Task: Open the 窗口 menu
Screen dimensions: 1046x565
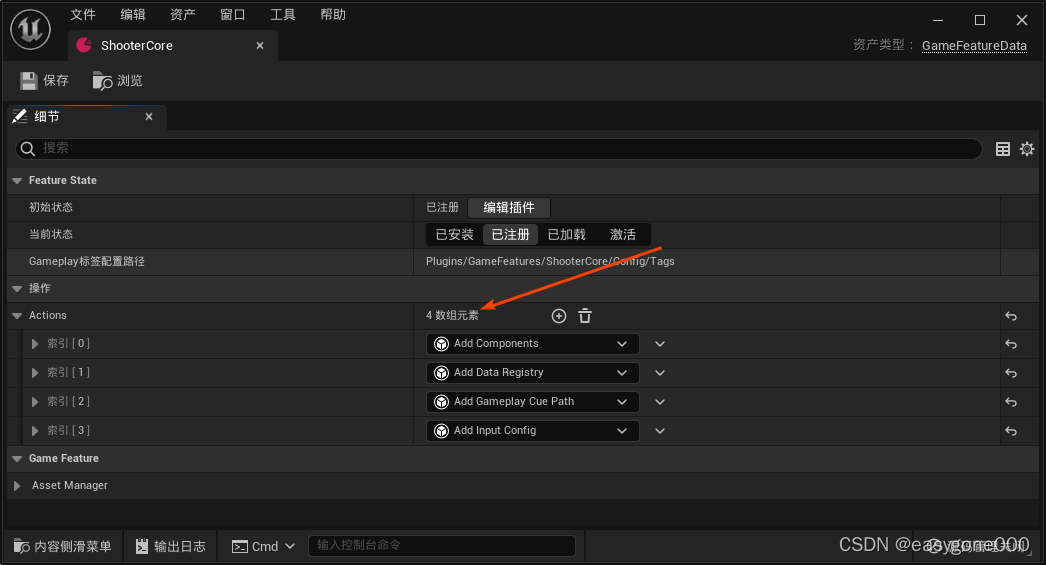Action: point(233,15)
